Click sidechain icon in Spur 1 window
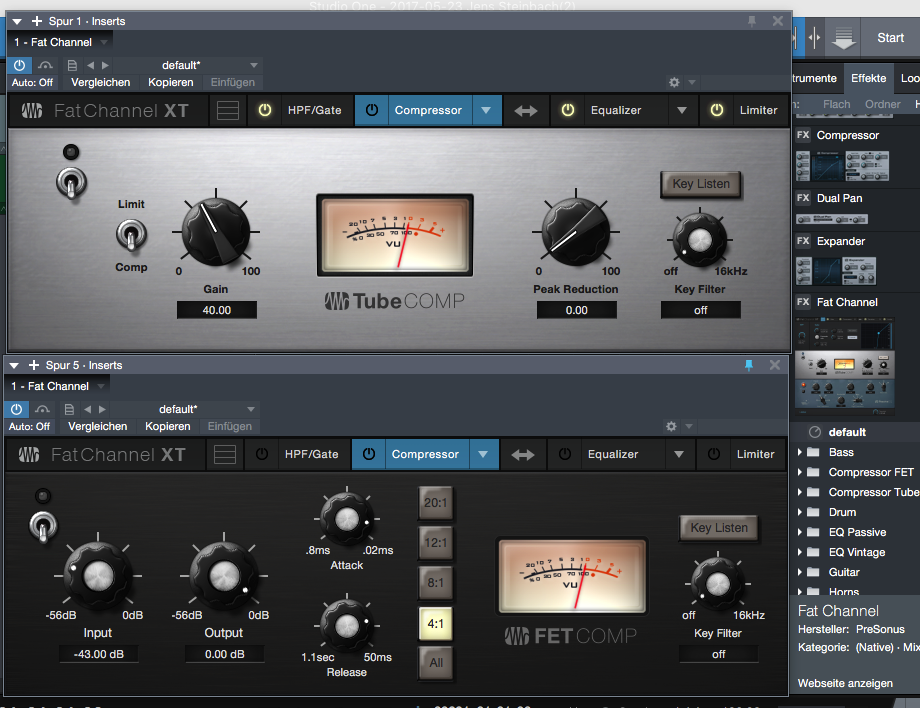The height and width of the screenshot is (708, 920). 45,65
